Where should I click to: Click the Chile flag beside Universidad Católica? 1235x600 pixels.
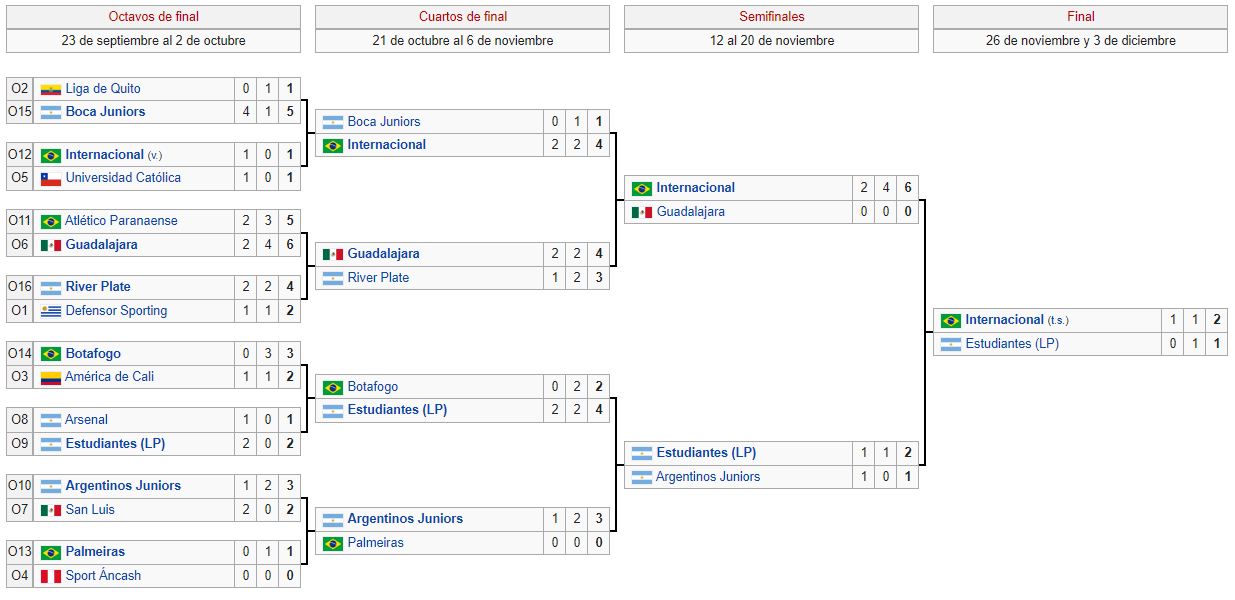tap(51, 178)
